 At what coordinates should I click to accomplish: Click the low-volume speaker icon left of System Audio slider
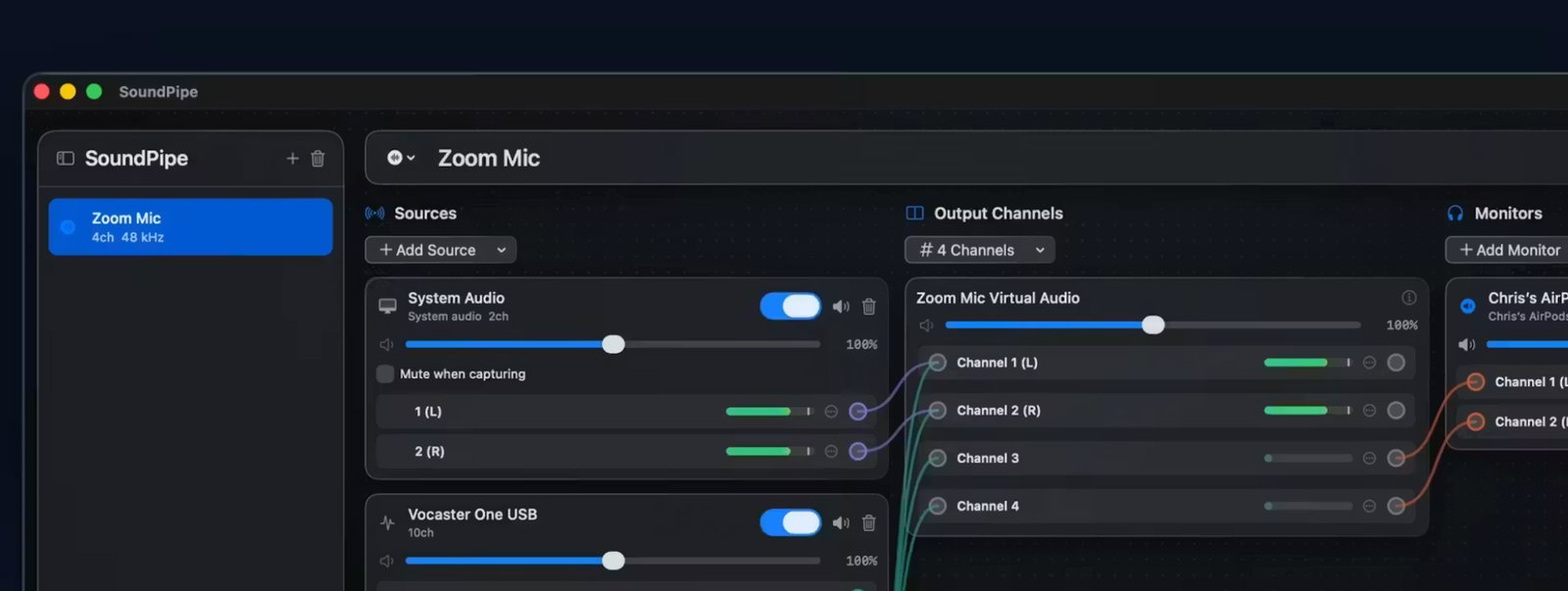pyautogui.click(x=386, y=344)
